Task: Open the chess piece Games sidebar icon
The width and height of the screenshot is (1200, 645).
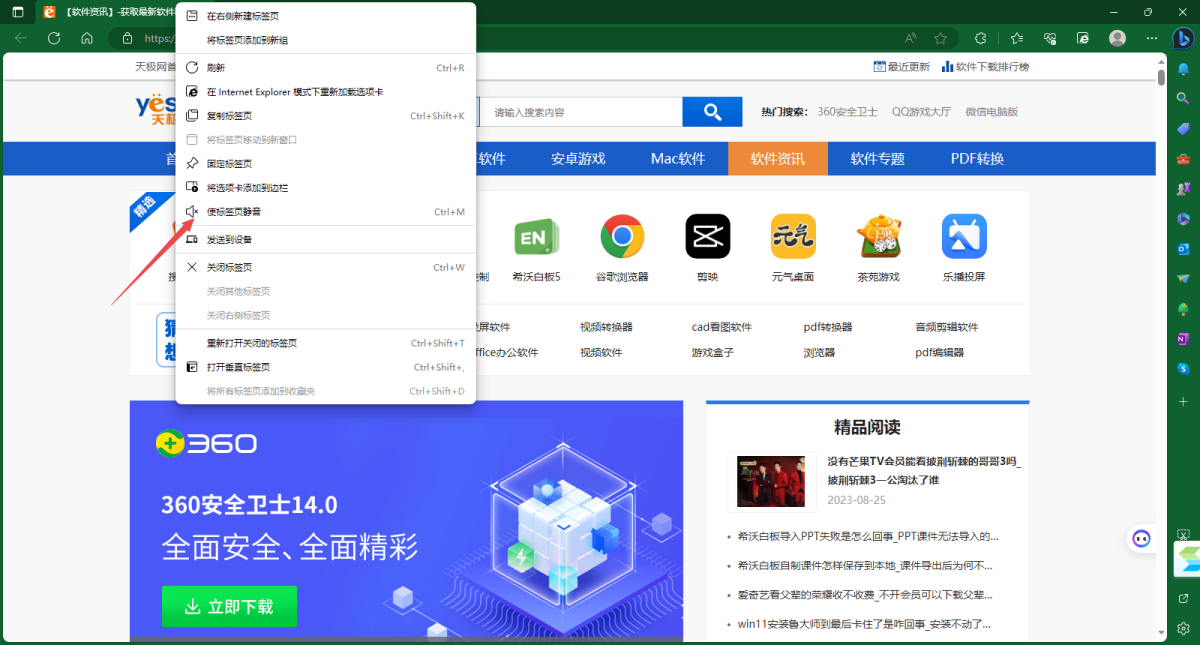Action: [1183, 189]
